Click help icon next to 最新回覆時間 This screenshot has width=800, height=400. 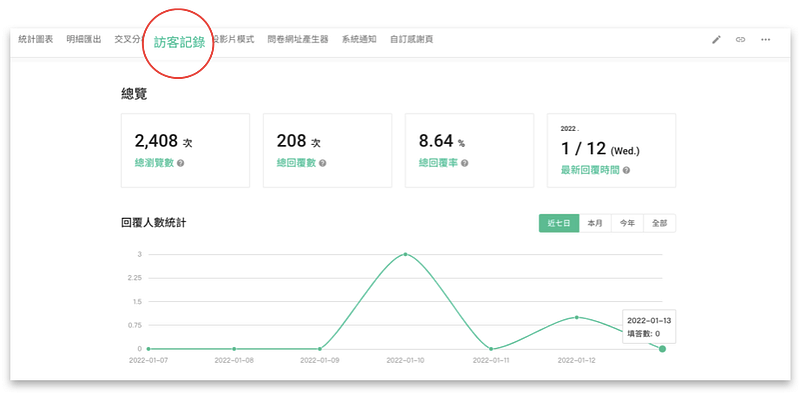point(626,170)
